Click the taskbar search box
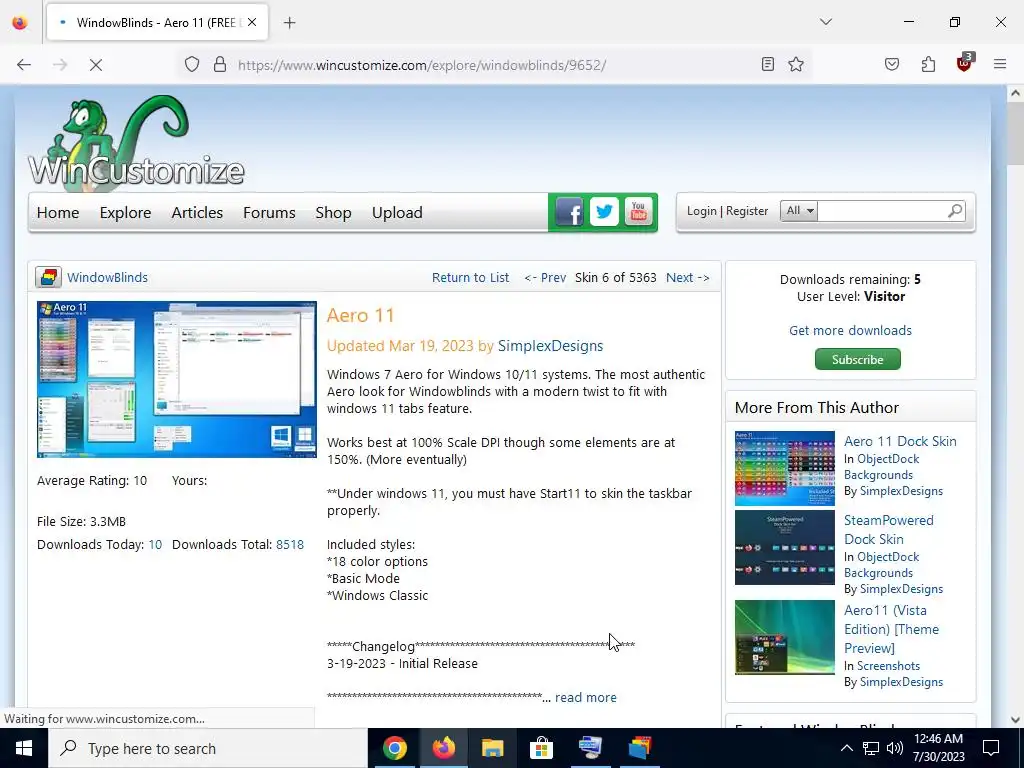The height and width of the screenshot is (768, 1024). (x=208, y=748)
